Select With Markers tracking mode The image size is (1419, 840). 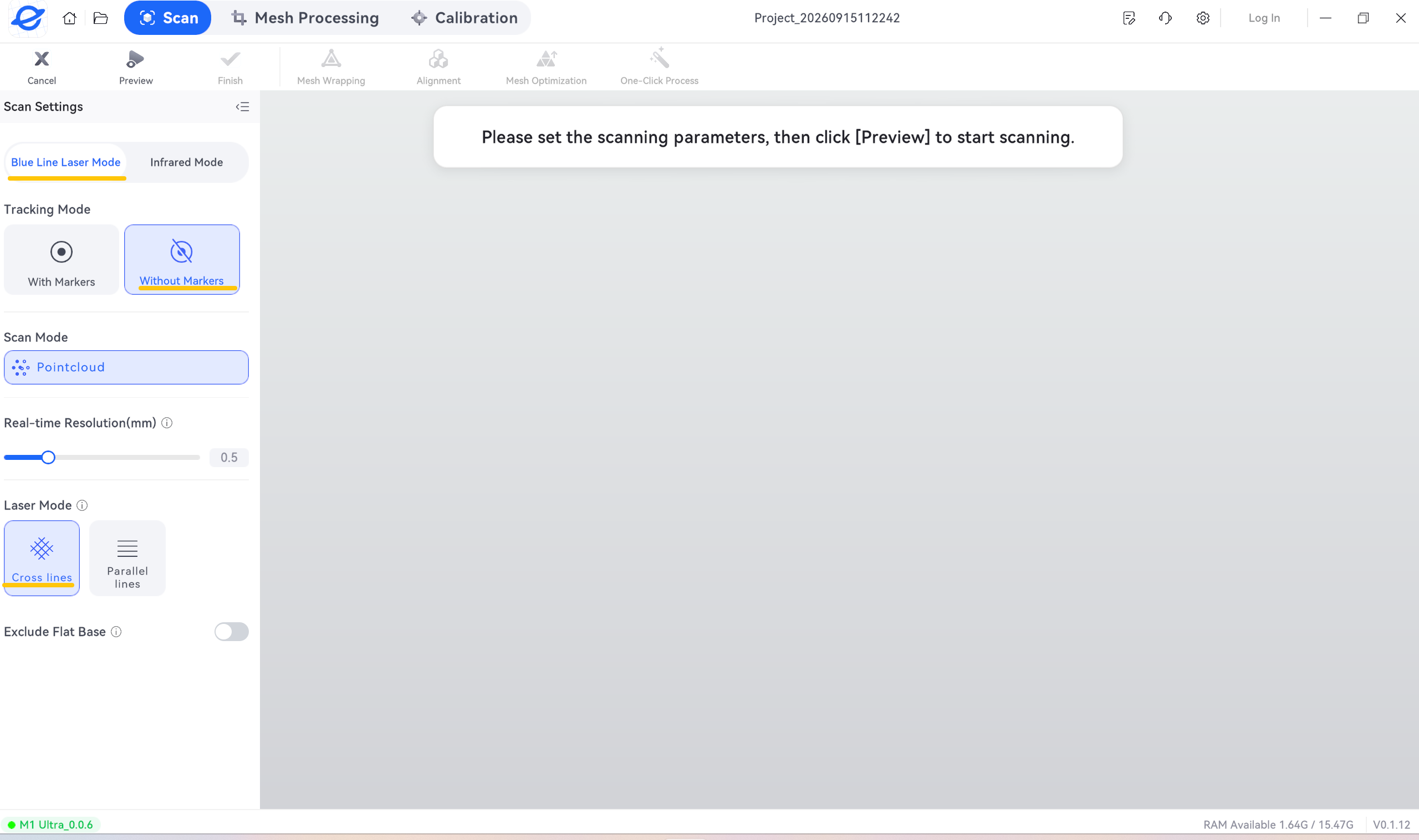(61, 259)
